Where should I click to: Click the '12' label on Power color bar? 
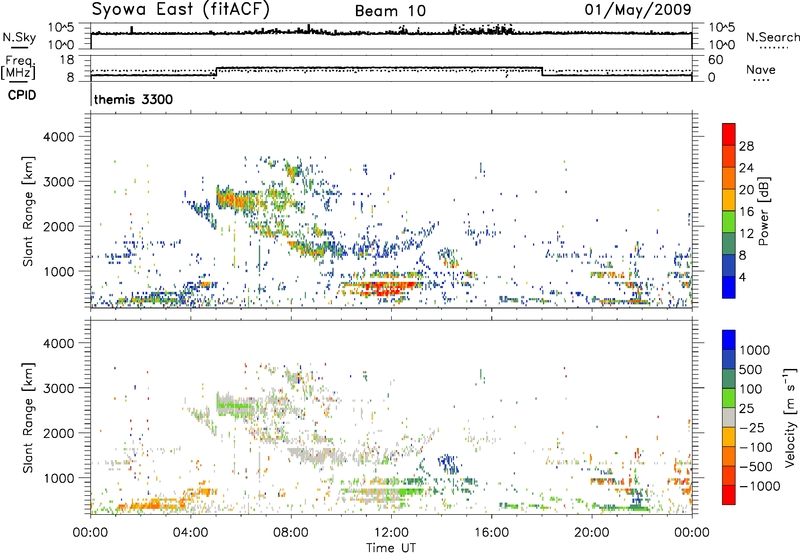[x=746, y=234]
